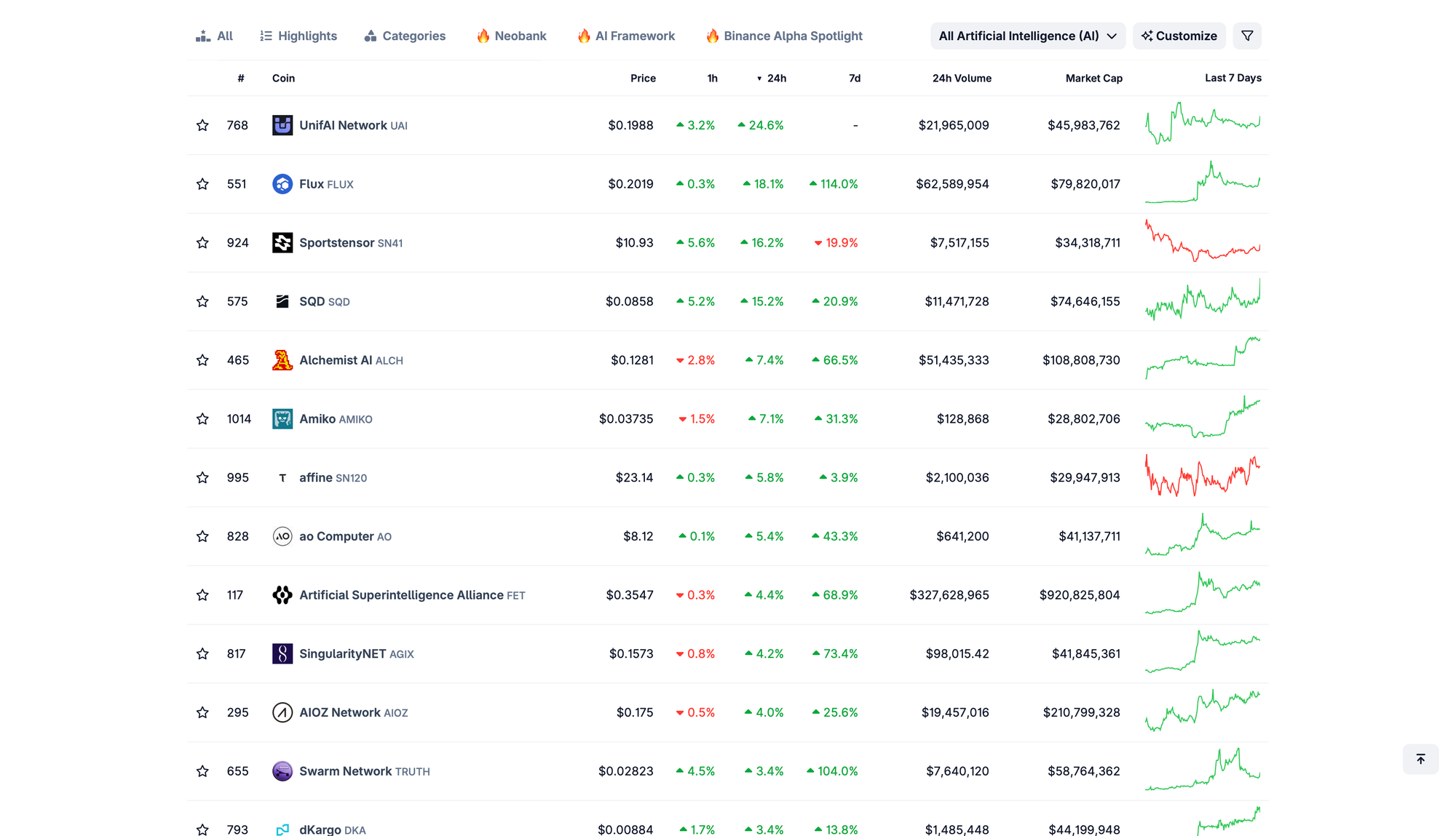This screenshot has width=1456, height=836.
Task: Click the Amiko coin logo
Action: [282, 419]
